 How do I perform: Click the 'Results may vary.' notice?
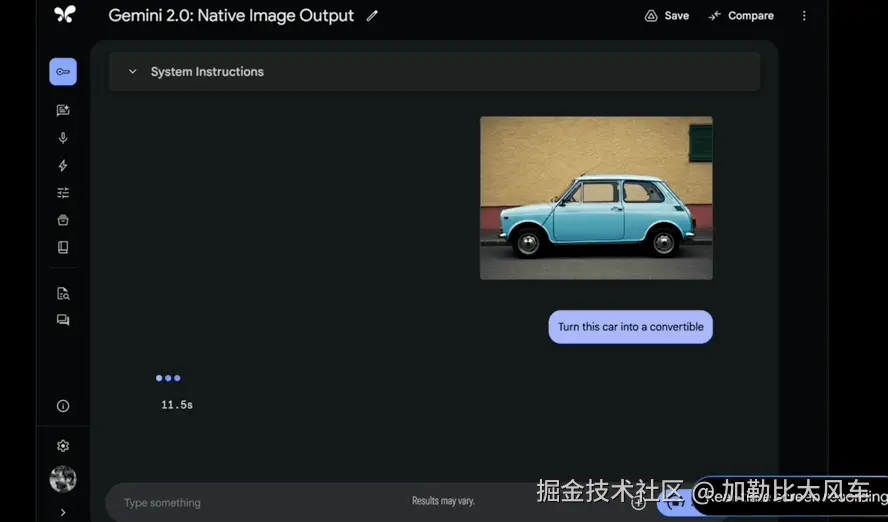click(443, 501)
